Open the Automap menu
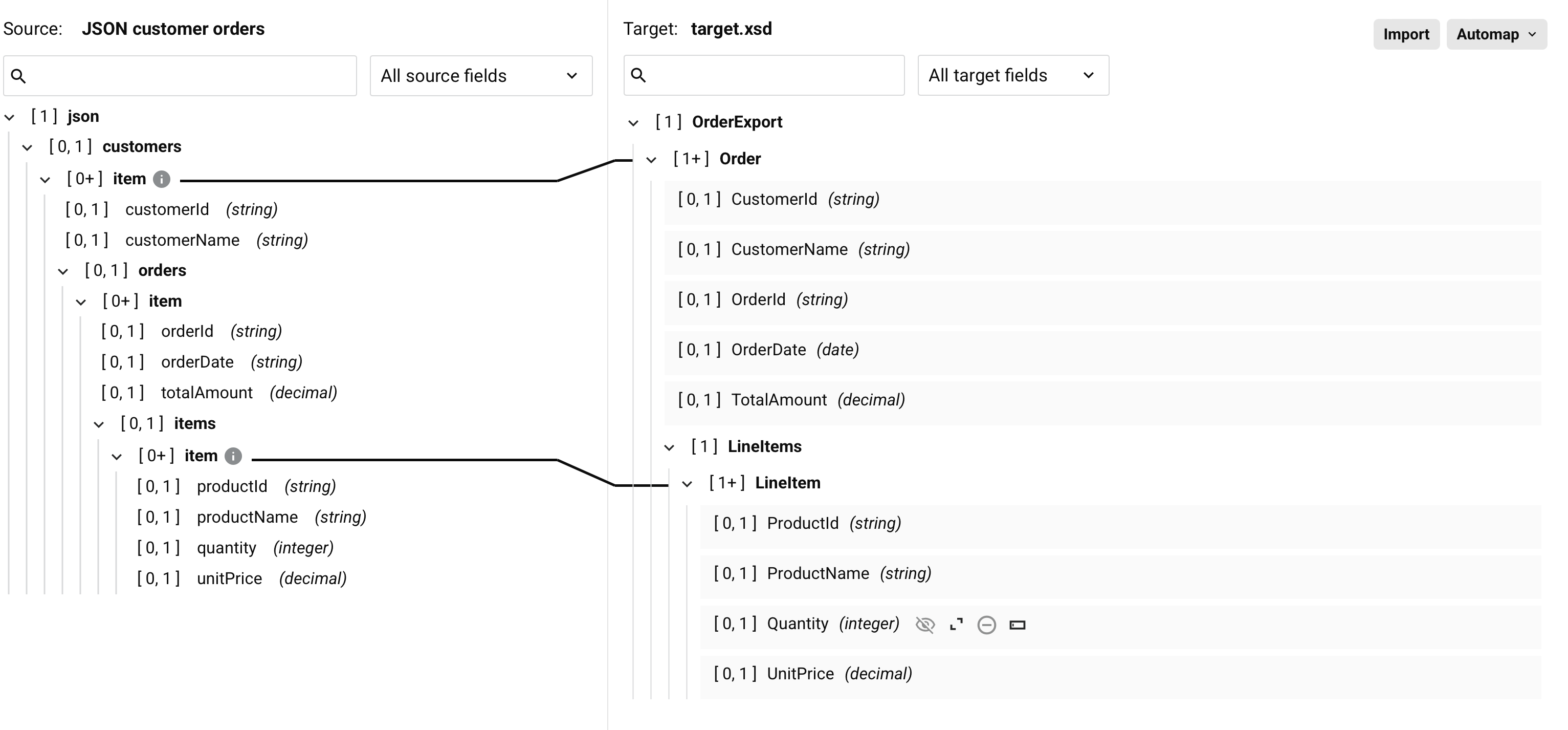This screenshot has width=1568, height=730. click(x=1496, y=34)
